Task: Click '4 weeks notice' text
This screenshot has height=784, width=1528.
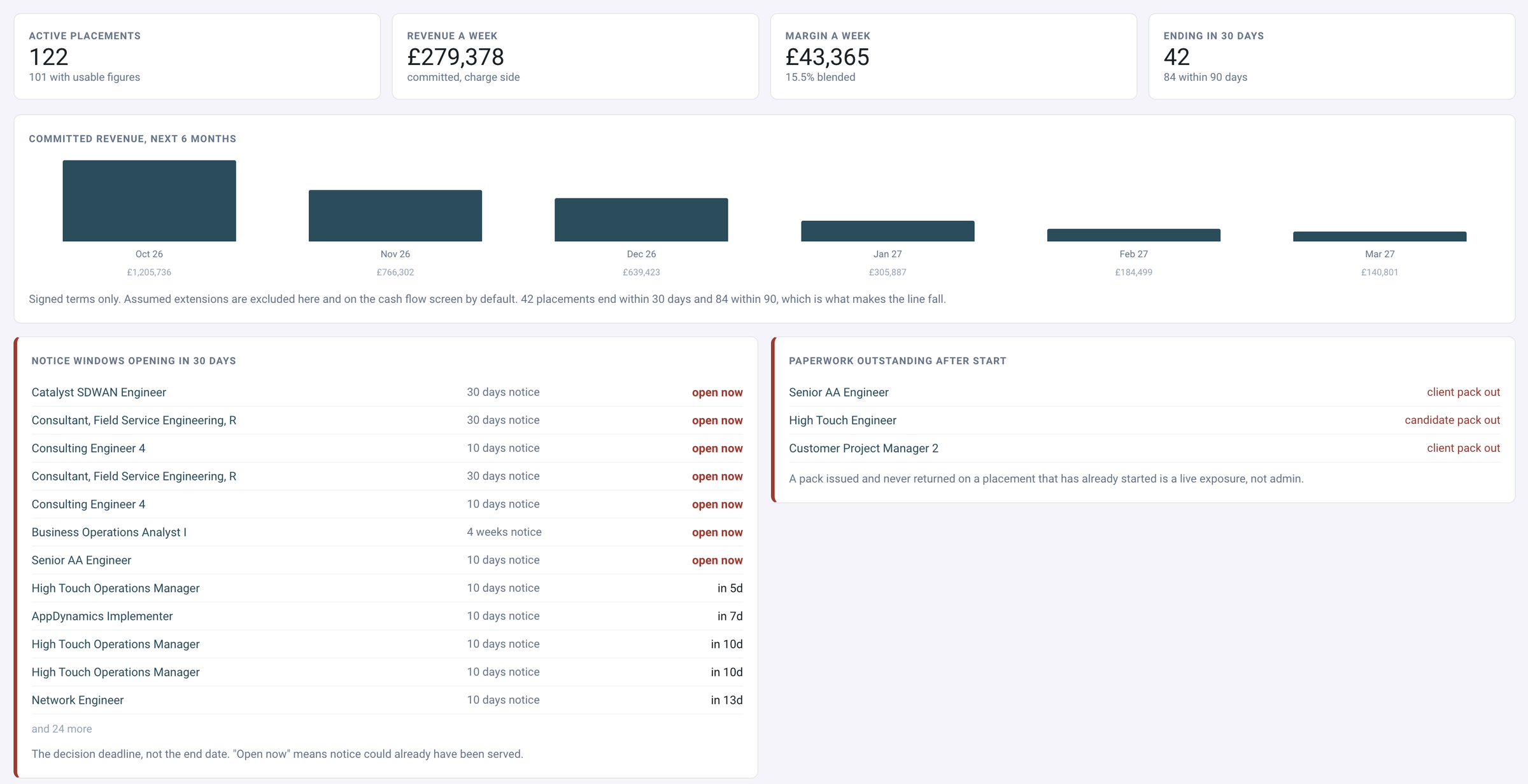Action: pyautogui.click(x=504, y=533)
